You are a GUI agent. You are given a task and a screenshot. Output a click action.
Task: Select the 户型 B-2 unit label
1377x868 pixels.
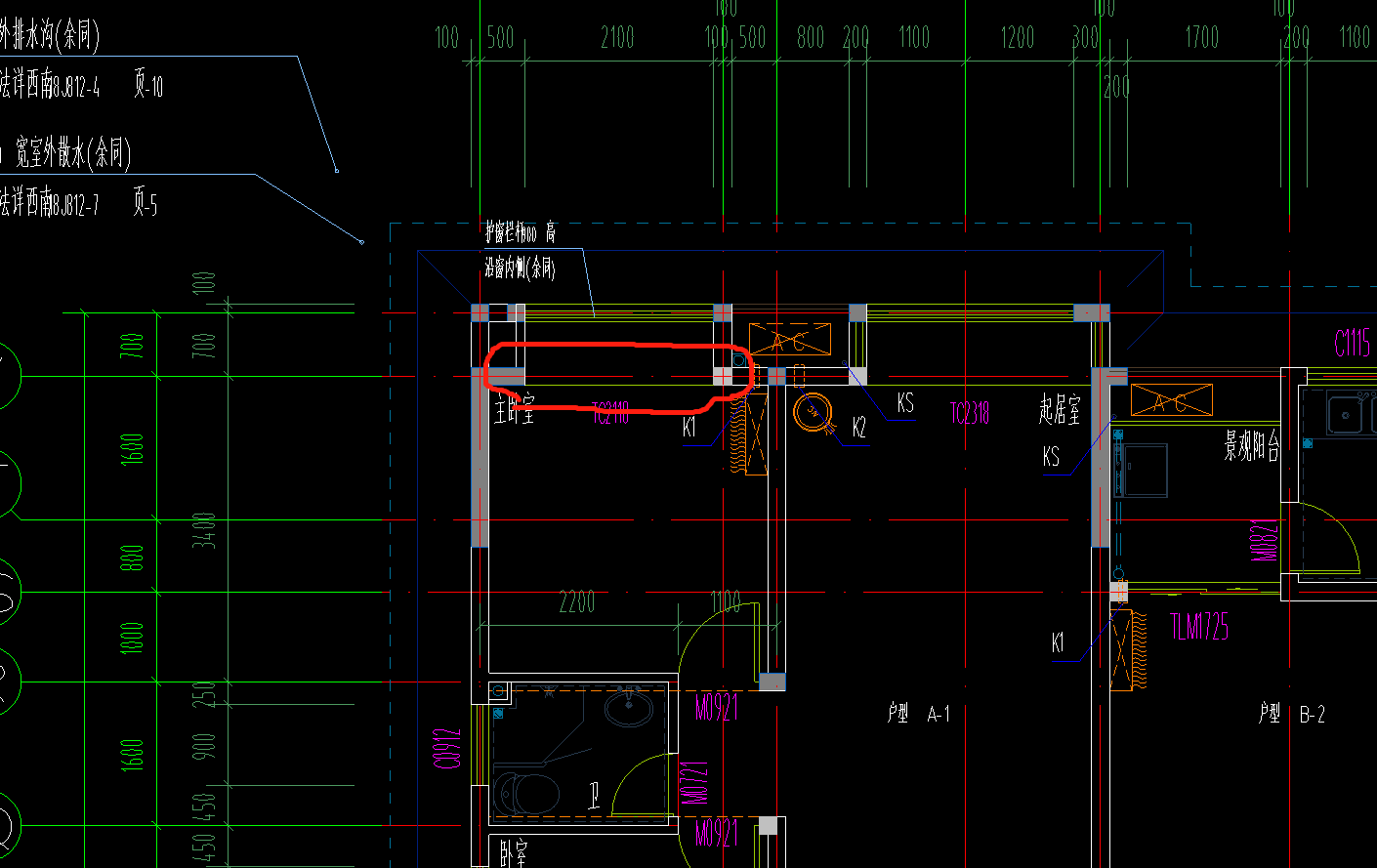[x=1292, y=715]
